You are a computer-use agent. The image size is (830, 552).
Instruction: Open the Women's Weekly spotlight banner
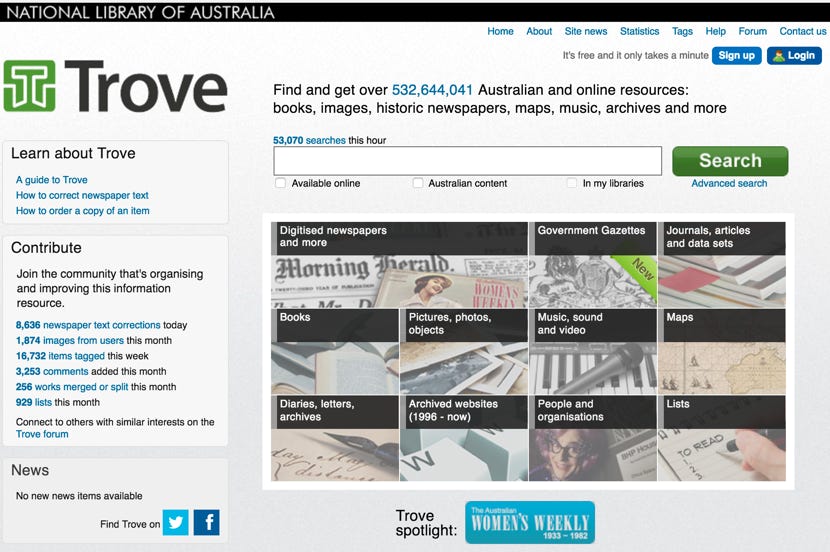530,522
